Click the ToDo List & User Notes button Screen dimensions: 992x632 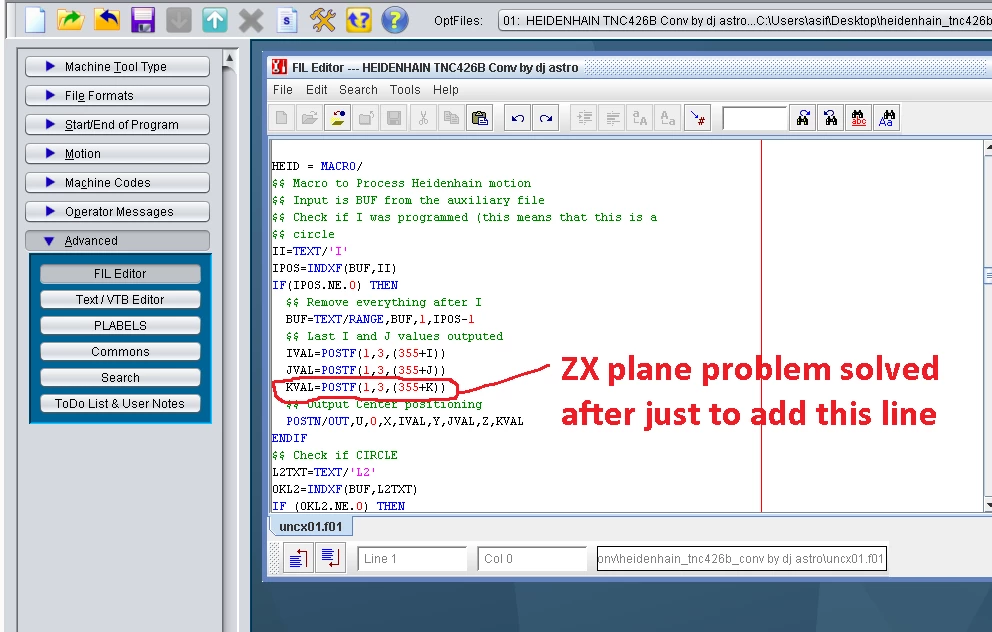click(120, 404)
